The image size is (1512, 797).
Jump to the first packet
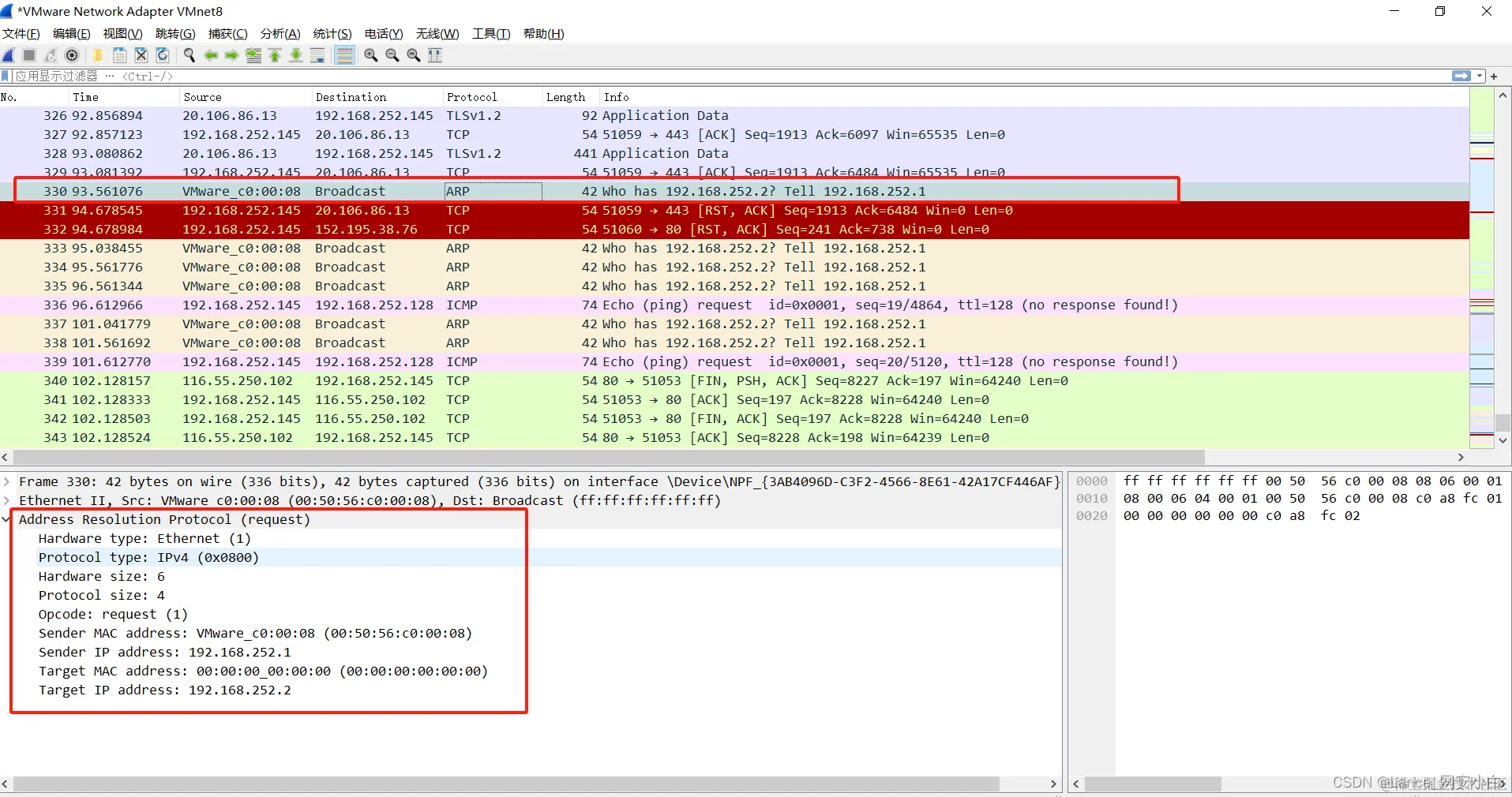275,55
